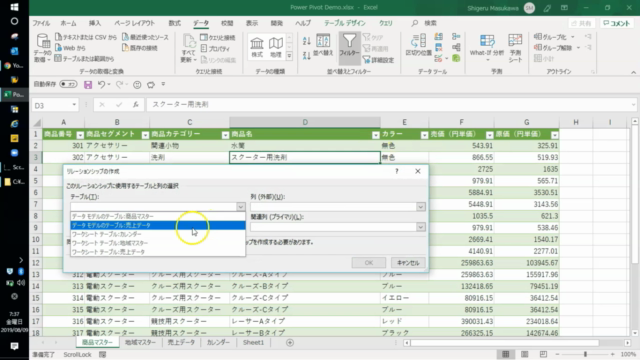The width and height of the screenshot is (640, 360).
Task: Click the fx insert function icon
Action: (136, 105)
